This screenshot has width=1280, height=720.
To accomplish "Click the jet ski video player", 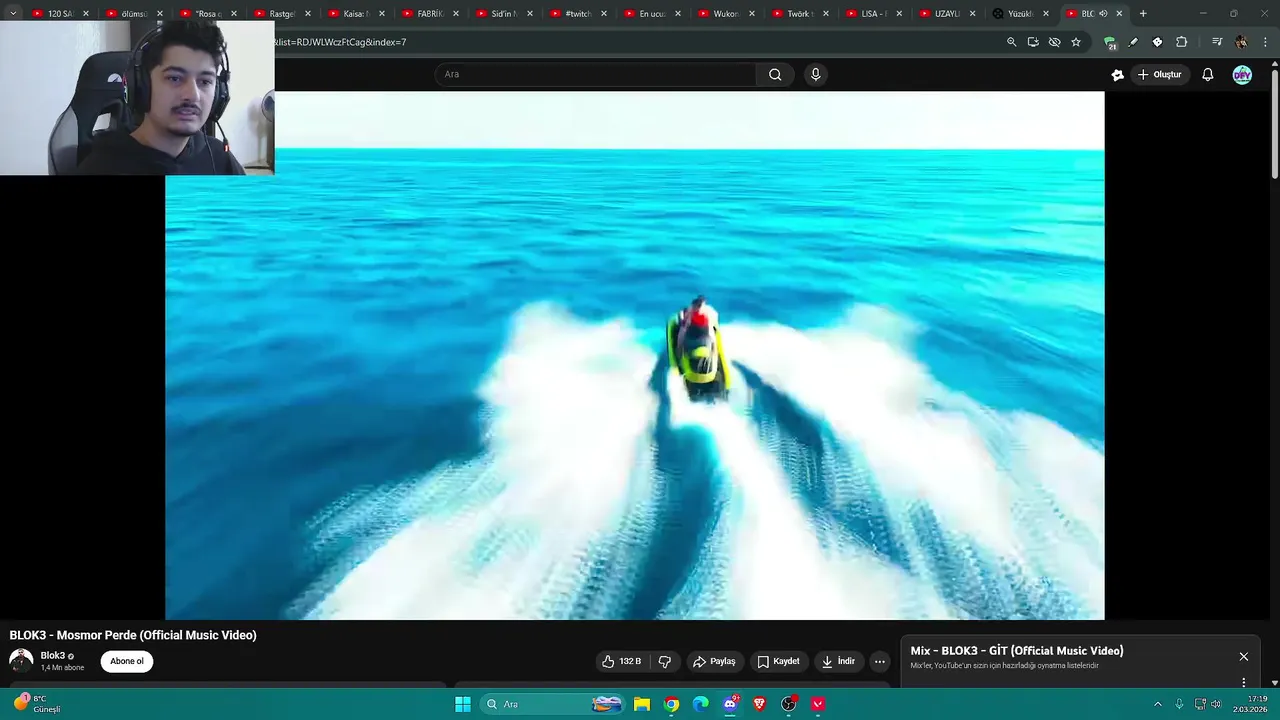I will (x=635, y=355).
